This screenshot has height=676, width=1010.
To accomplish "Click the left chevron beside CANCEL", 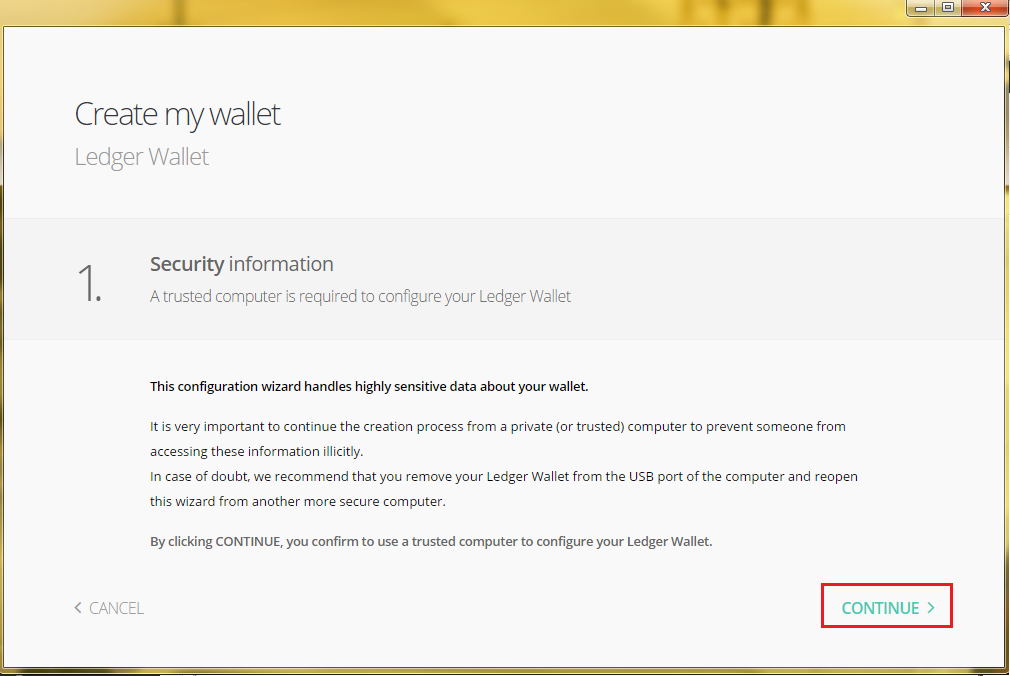I will click(78, 608).
